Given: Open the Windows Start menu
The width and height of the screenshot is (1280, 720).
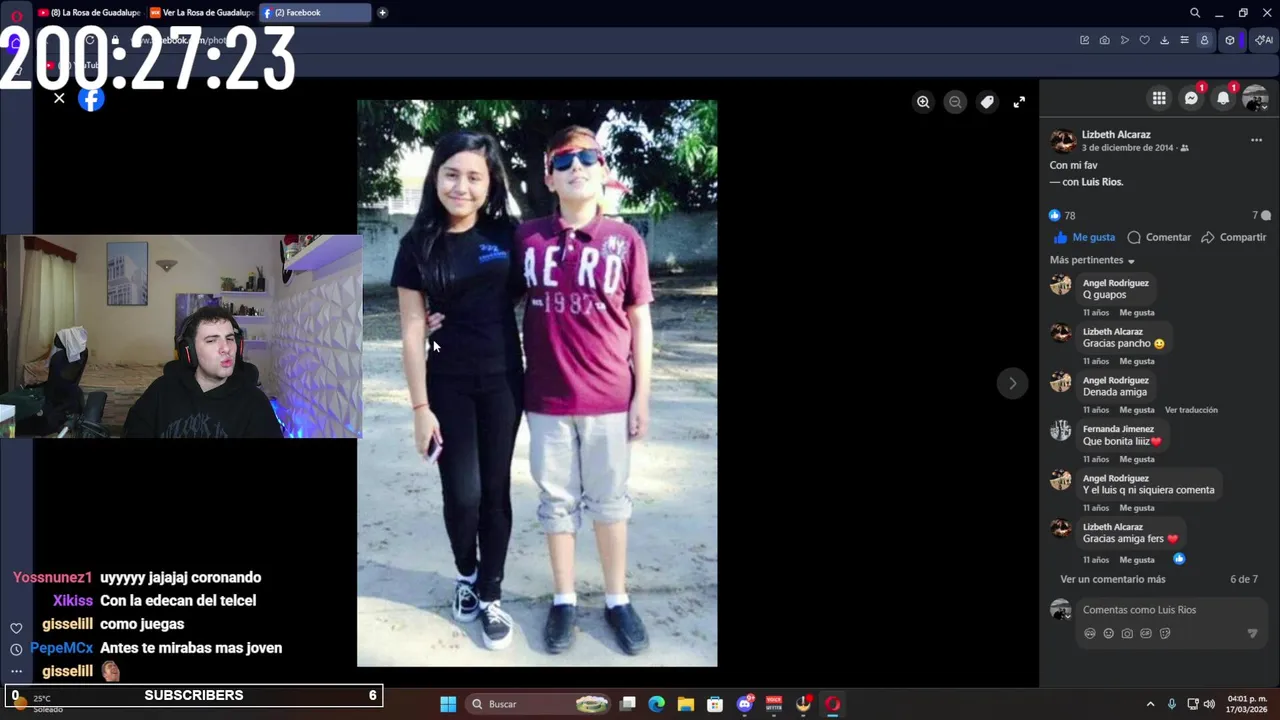Looking at the screenshot, I should coord(448,704).
